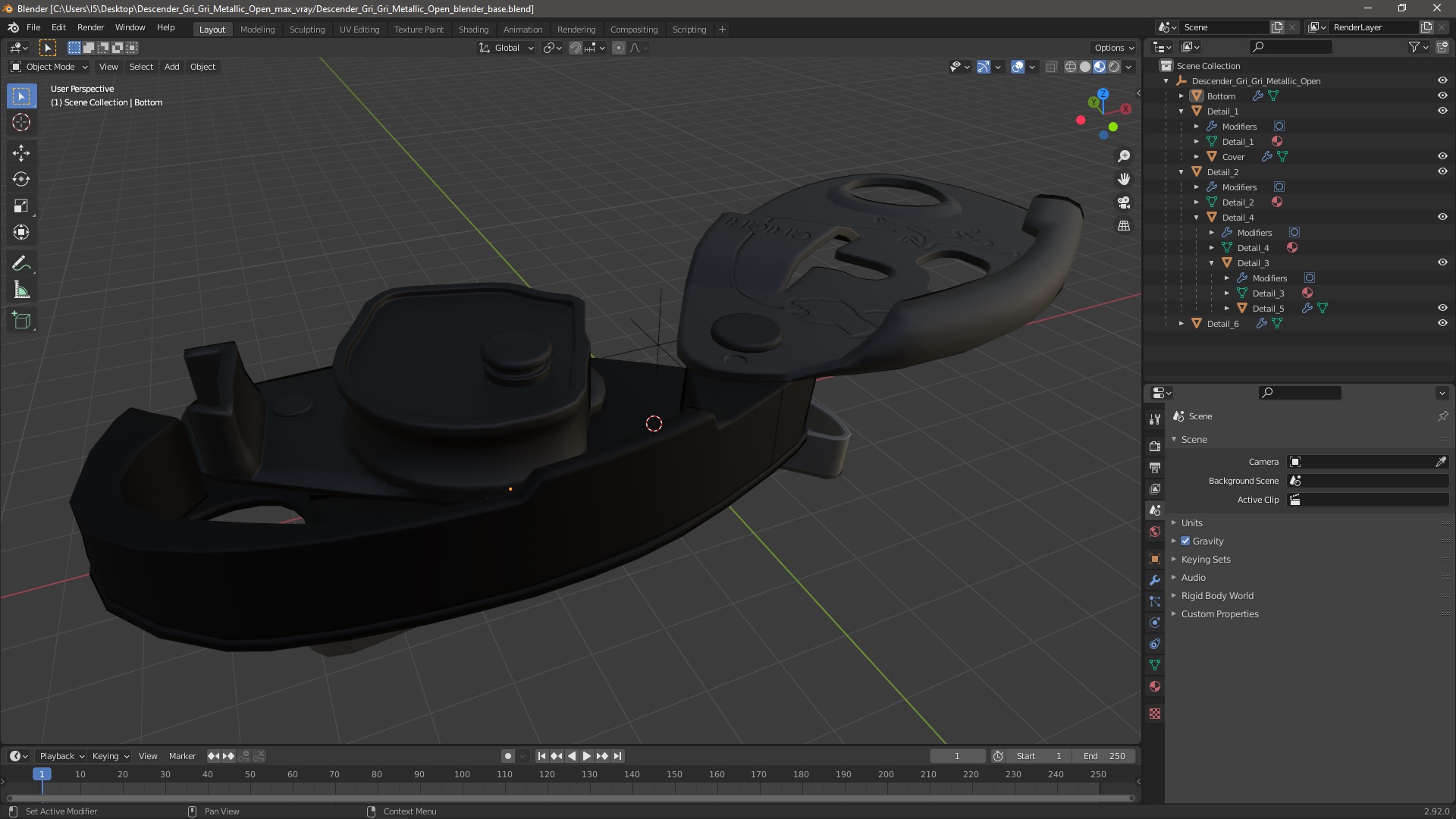Select the Measure tool
This screenshot has width=1456, height=819.
pyautogui.click(x=21, y=290)
